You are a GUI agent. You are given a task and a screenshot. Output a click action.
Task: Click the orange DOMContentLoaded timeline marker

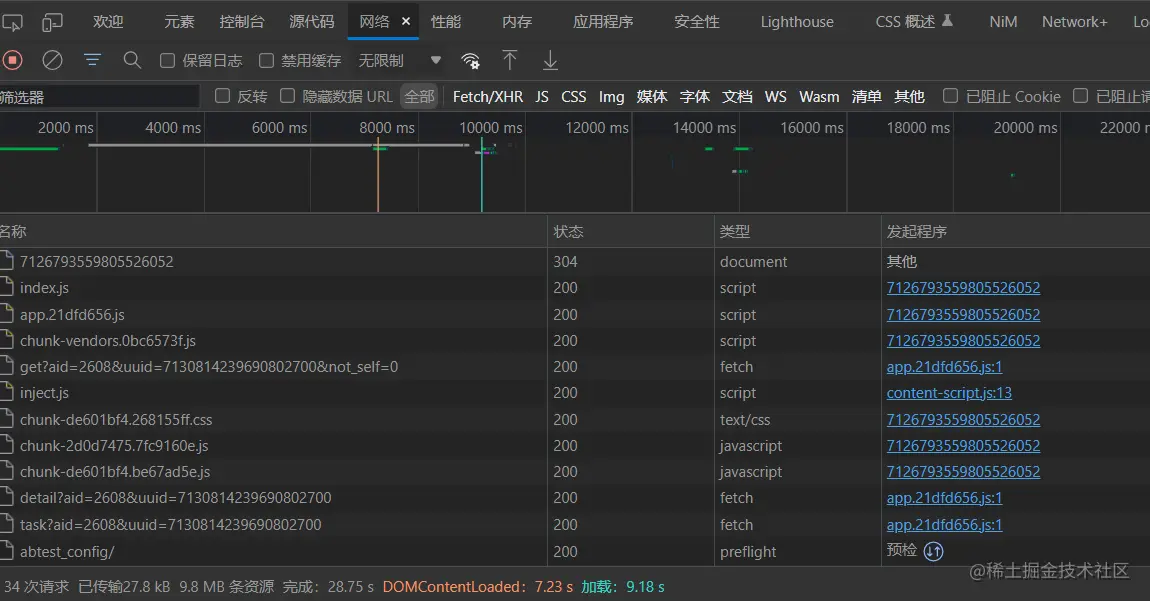[x=378, y=176]
